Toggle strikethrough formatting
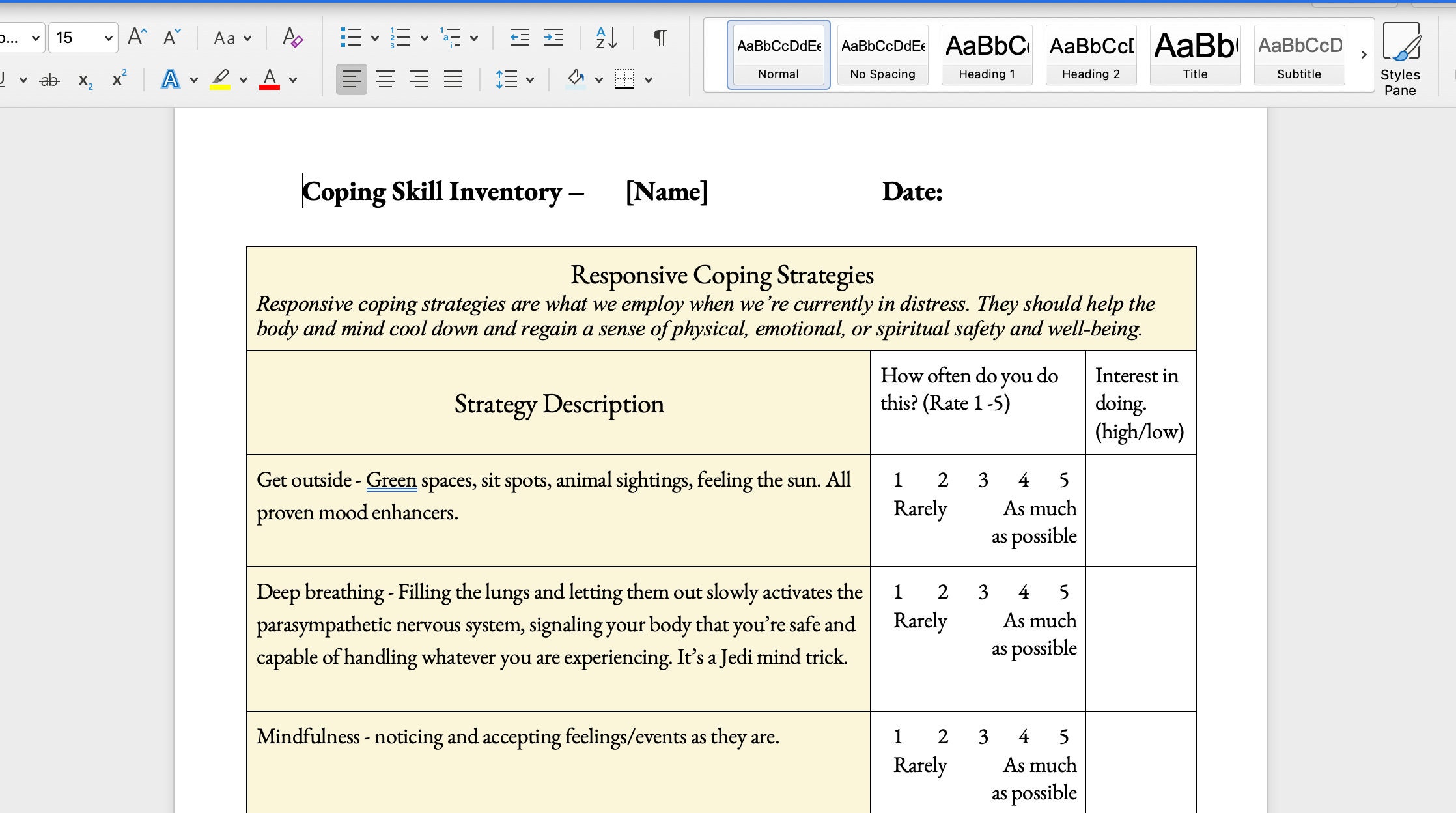The width and height of the screenshot is (1456, 813). tap(50, 79)
